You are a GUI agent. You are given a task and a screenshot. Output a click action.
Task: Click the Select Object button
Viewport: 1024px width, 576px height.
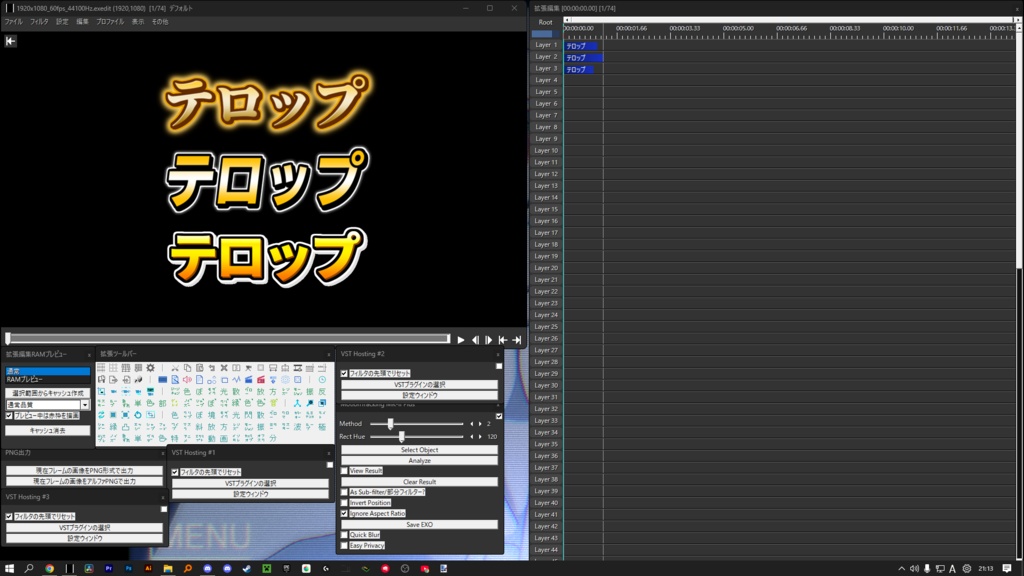coord(419,450)
